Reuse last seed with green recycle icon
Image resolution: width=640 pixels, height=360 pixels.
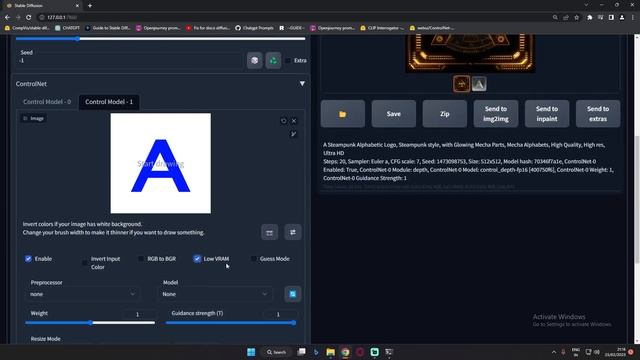click(x=273, y=60)
